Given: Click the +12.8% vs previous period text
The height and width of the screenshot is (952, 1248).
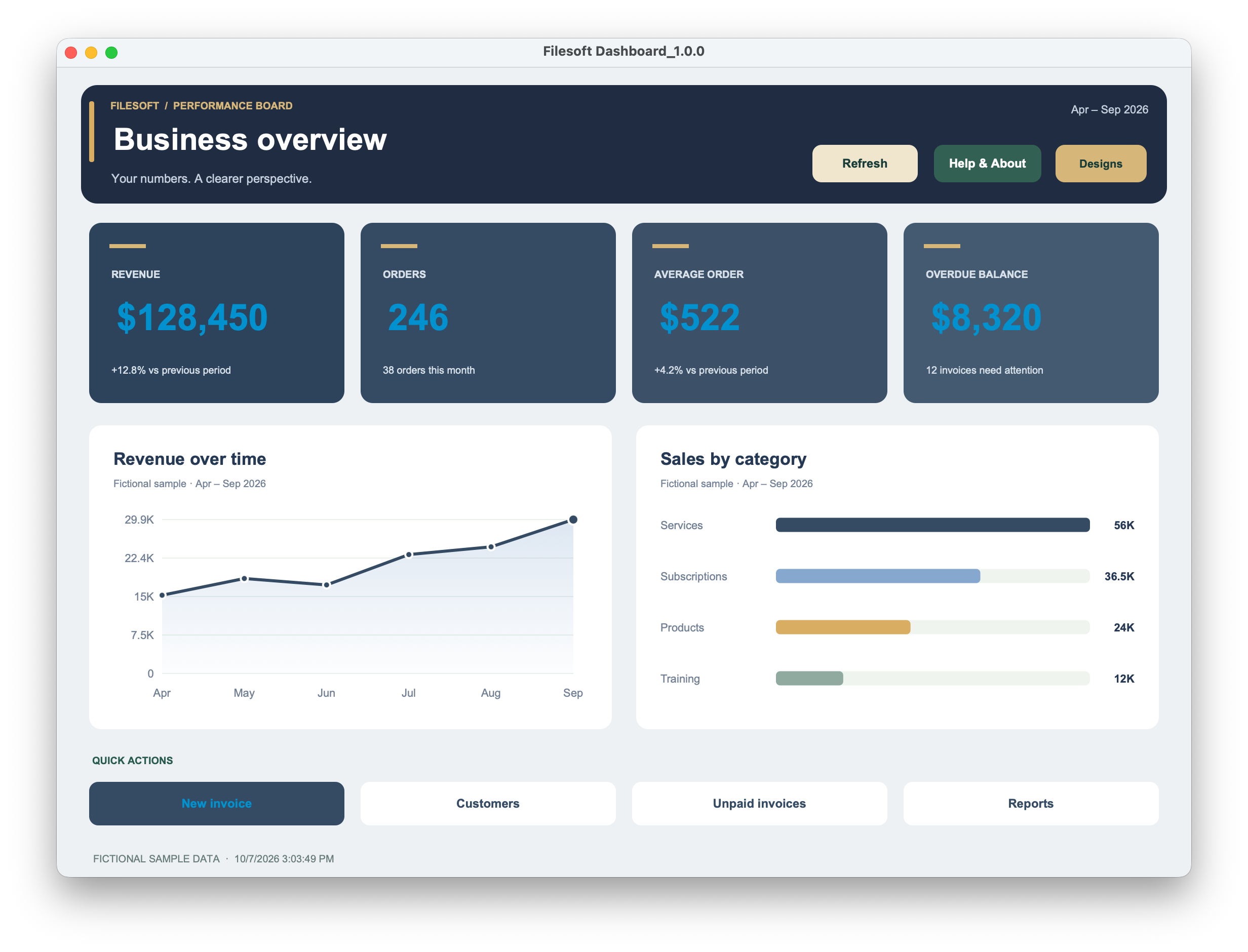Looking at the screenshot, I should (x=171, y=370).
